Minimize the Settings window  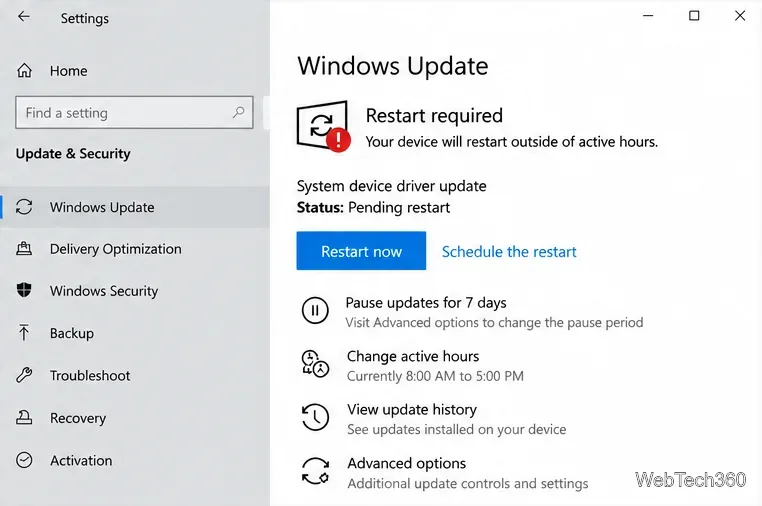[x=648, y=16]
